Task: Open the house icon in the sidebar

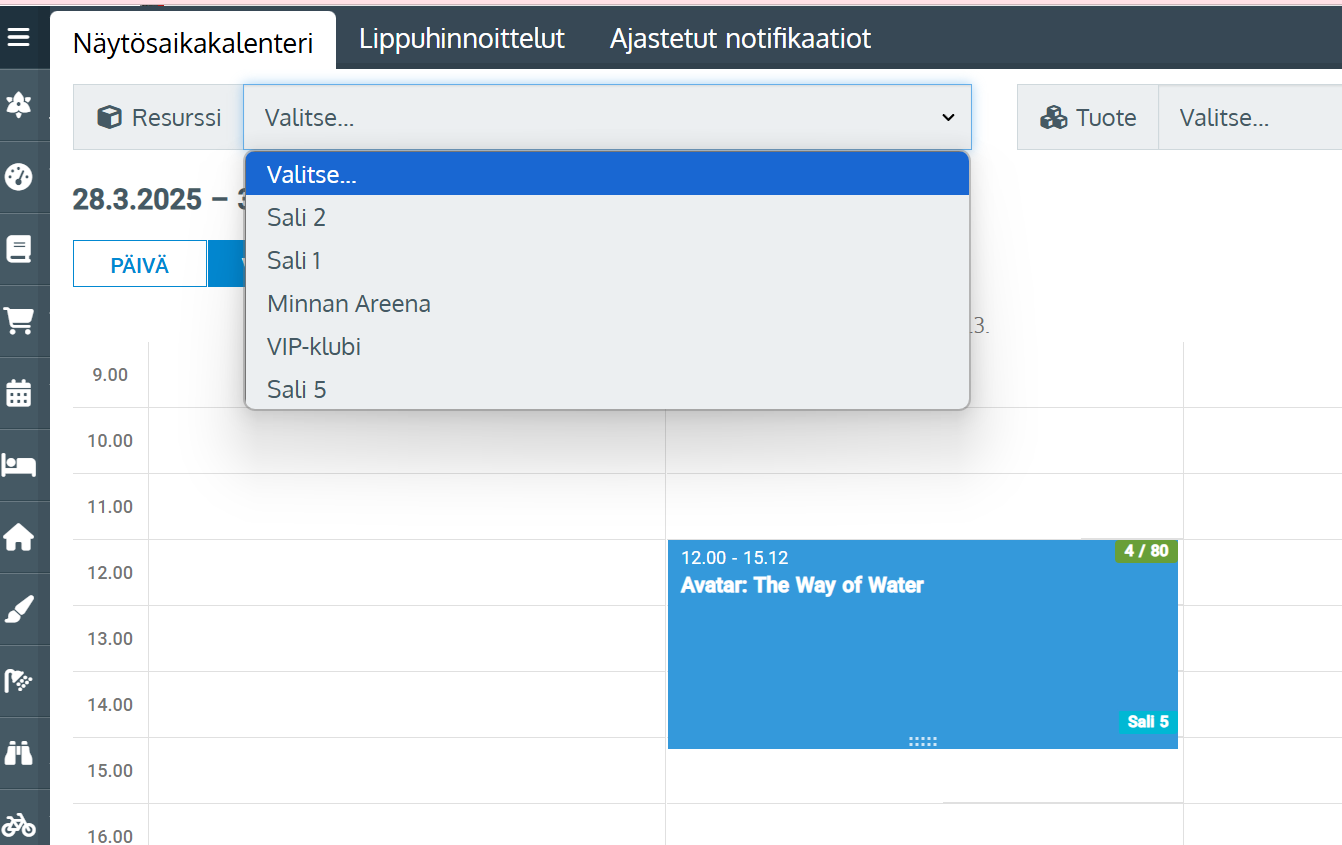Action: (x=18, y=537)
